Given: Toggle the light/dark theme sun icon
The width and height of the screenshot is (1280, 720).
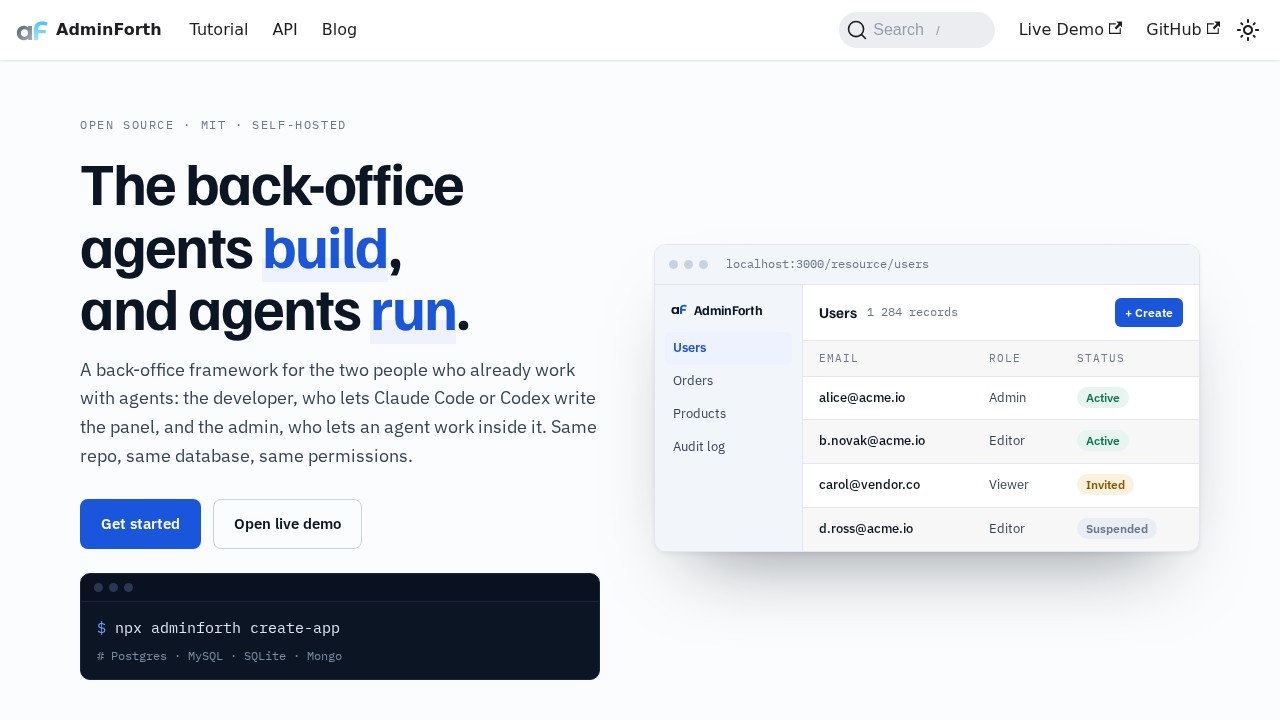Looking at the screenshot, I should [x=1248, y=30].
